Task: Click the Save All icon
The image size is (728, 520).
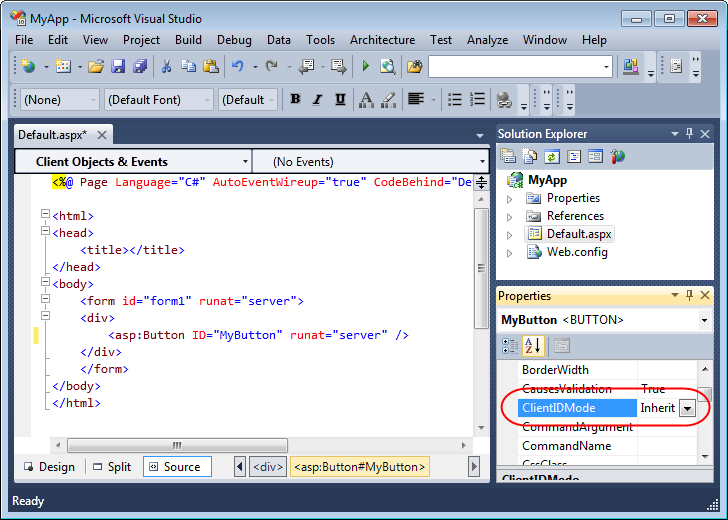Action: click(x=140, y=66)
